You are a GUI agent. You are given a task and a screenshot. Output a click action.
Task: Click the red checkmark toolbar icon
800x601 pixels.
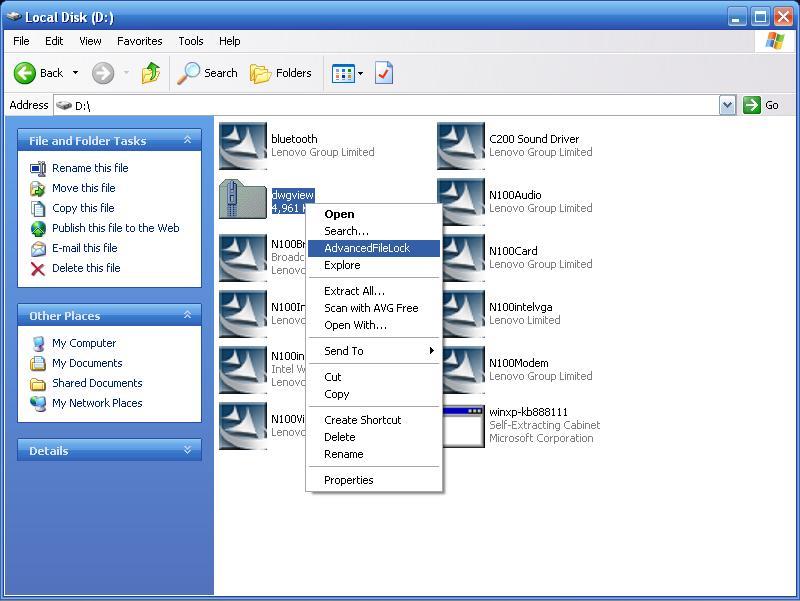[384, 73]
